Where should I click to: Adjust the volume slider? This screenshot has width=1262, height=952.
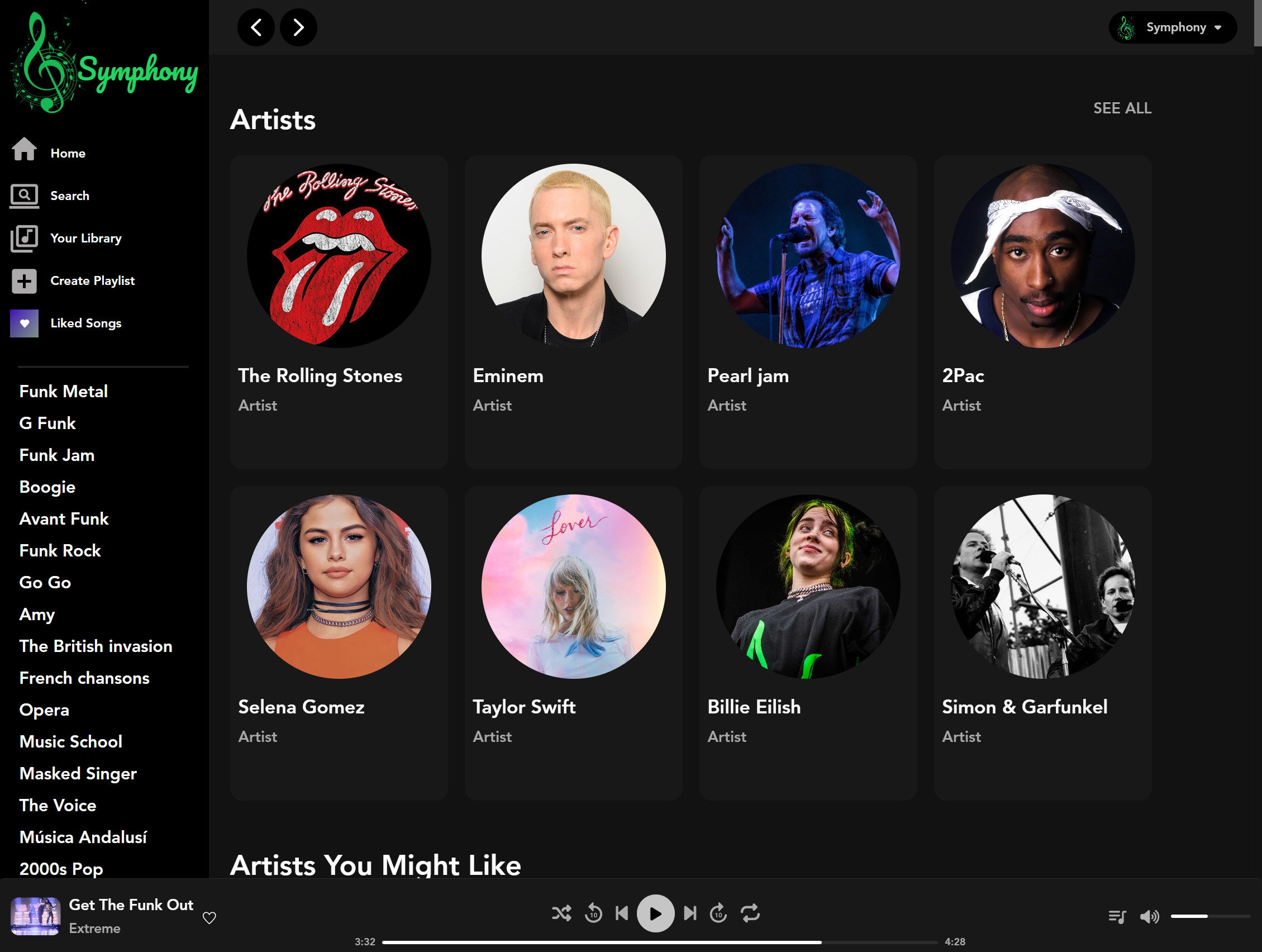pos(1208,916)
